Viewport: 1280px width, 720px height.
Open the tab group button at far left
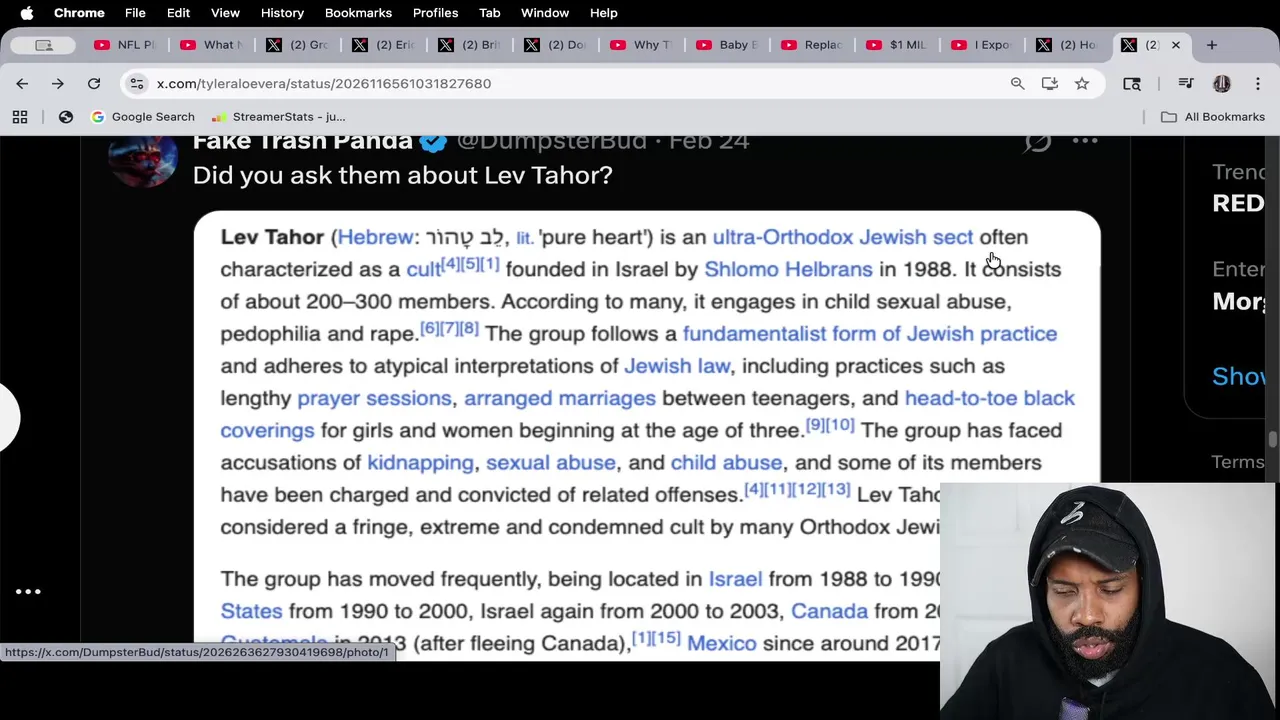[x=43, y=45]
